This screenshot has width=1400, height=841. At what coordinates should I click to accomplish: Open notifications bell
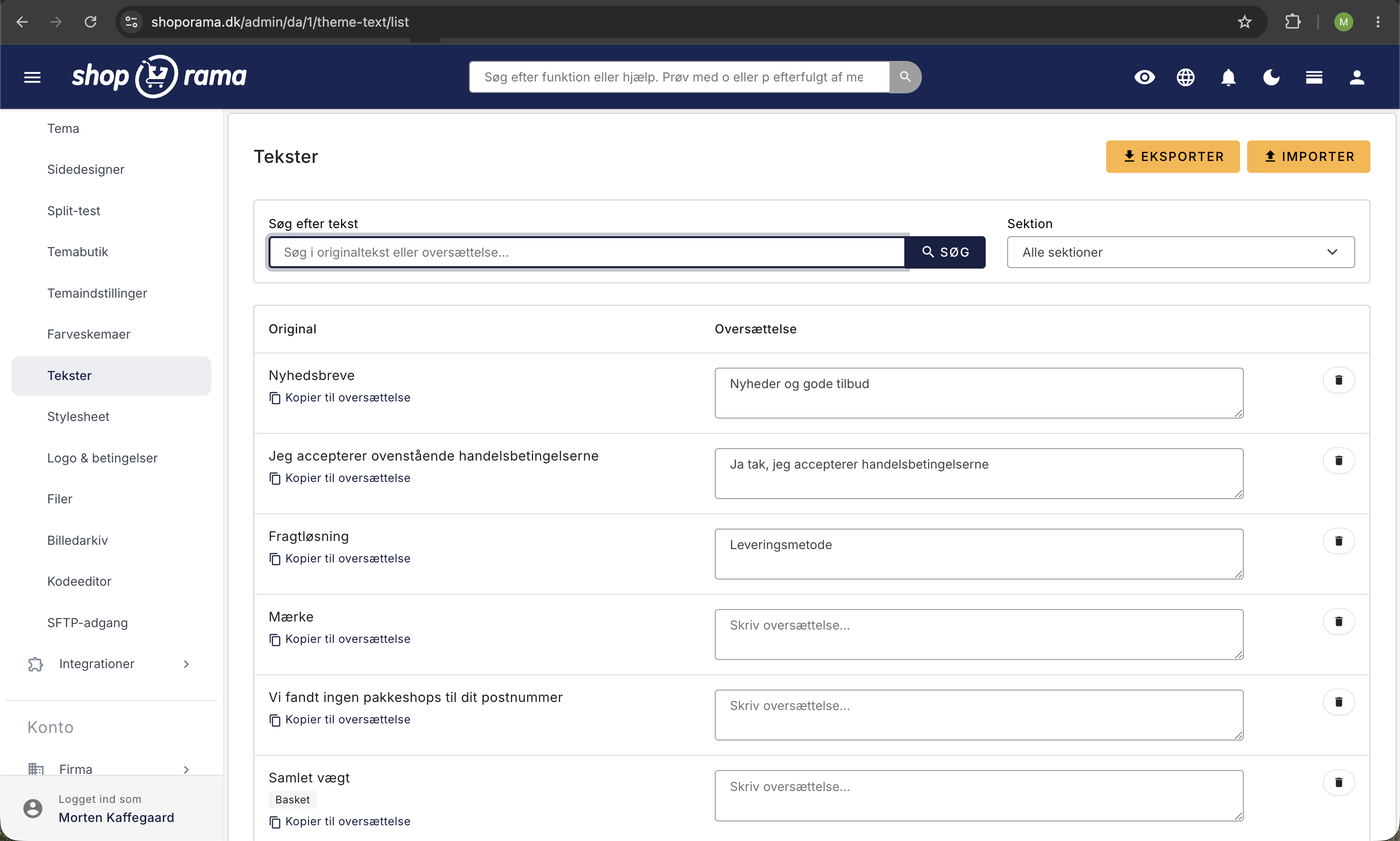(x=1229, y=77)
